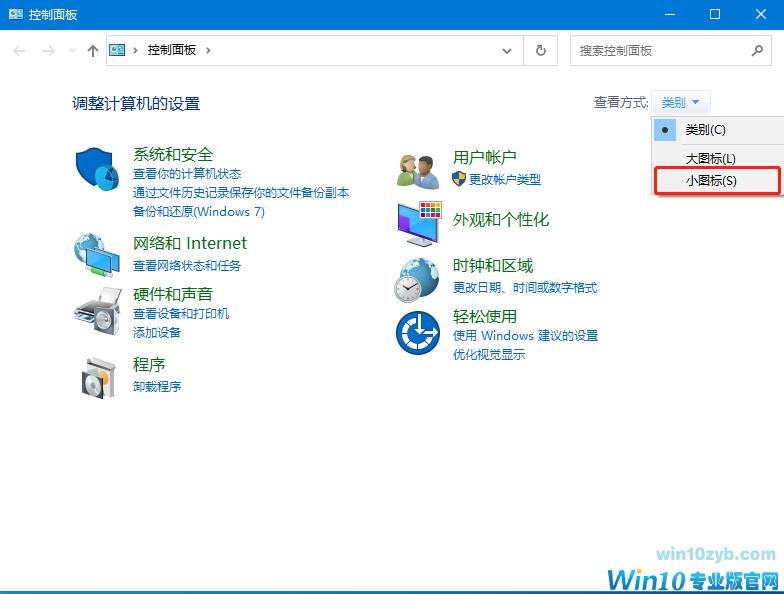Screen dimensions: 784x594
Task: Open the 时钟和区域 category
Action: (x=493, y=266)
